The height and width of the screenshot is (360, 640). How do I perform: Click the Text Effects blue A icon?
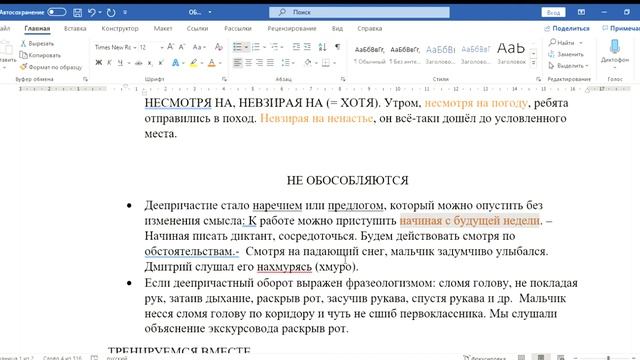coord(176,63)
